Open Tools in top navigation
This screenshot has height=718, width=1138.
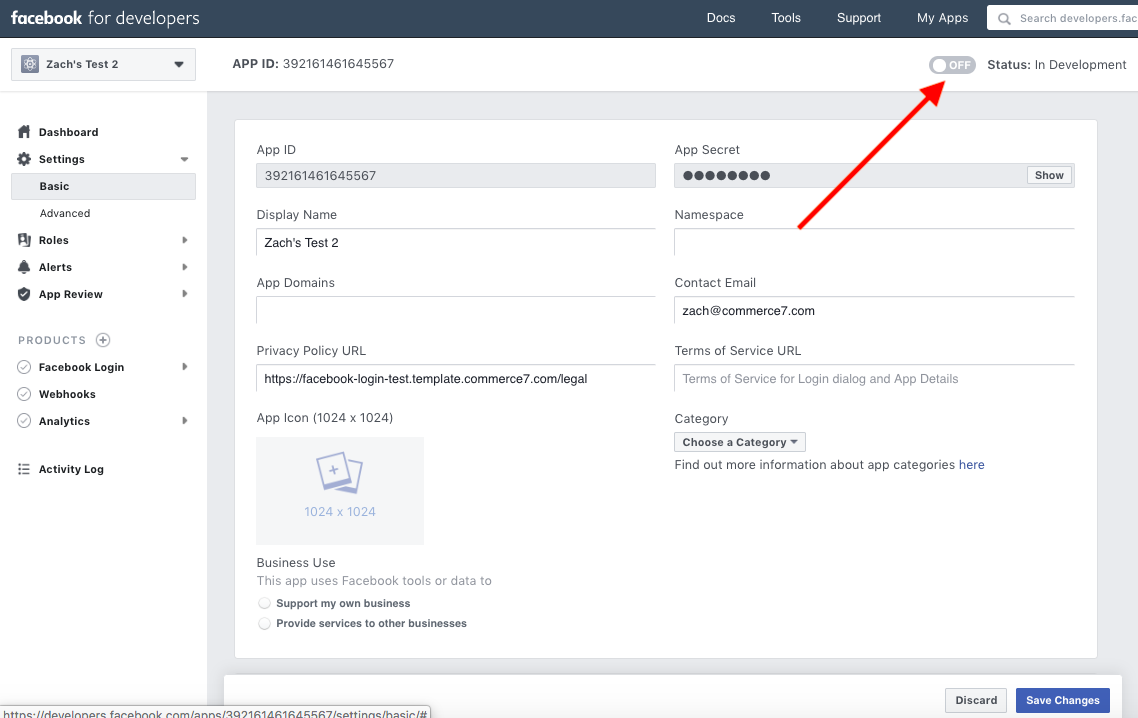tap(786, 18)
